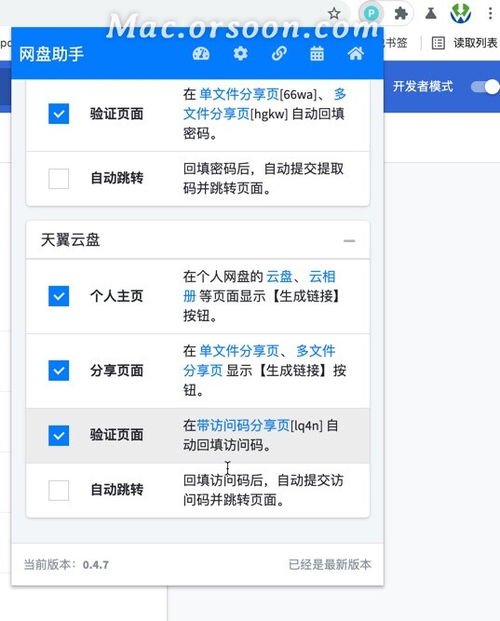Open the dashboard gauge icon in header

(201, 54)
